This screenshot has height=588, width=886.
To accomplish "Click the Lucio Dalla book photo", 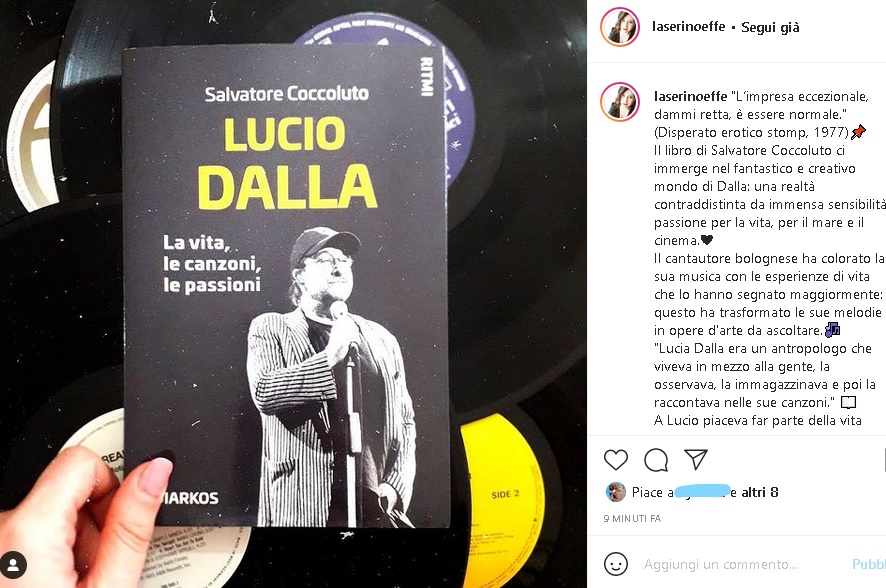I will tap(293, 294).
